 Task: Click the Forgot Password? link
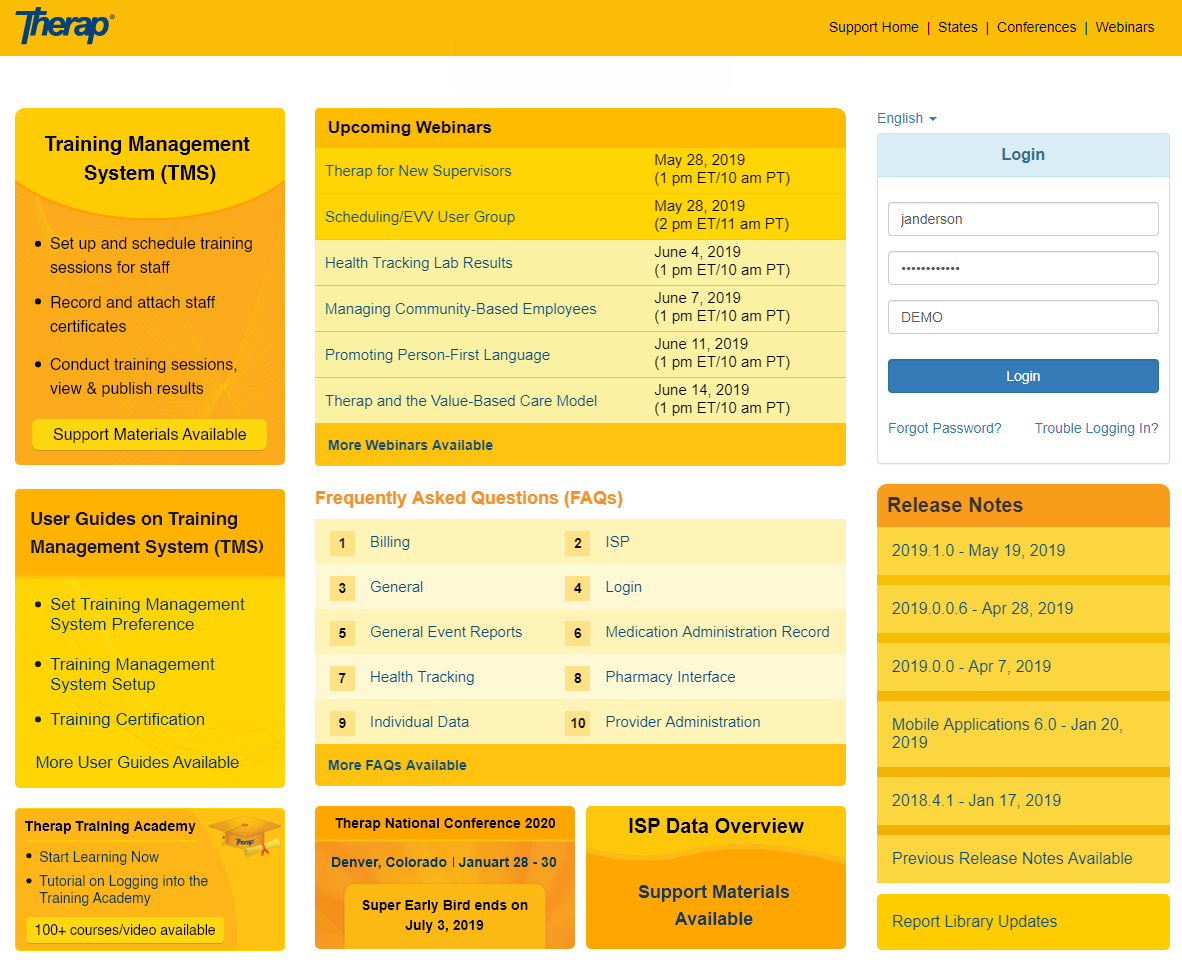tap(944, 428)
